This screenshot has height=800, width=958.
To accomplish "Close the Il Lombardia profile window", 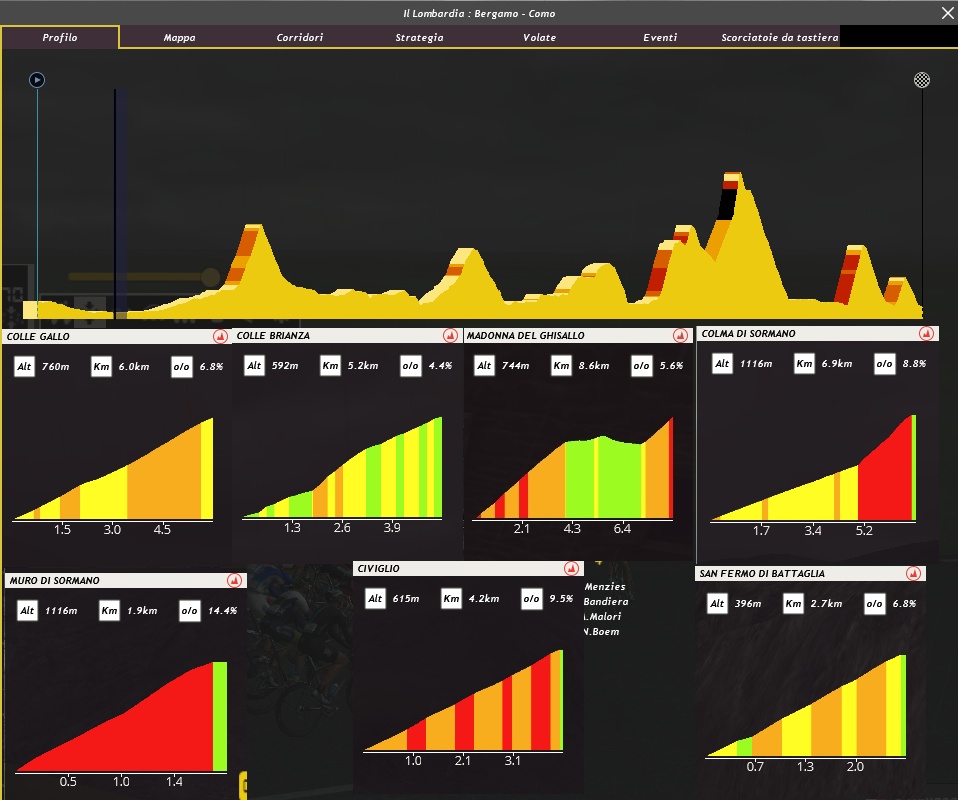I will click(947, 13).
